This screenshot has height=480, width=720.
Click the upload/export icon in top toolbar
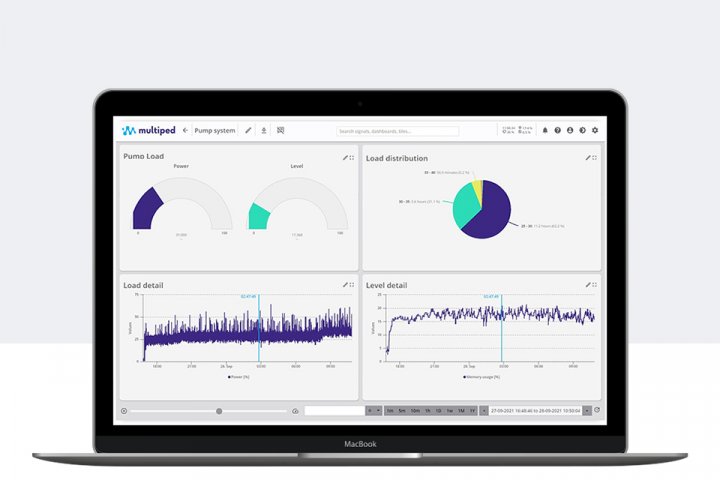click(x=264, y=130)
